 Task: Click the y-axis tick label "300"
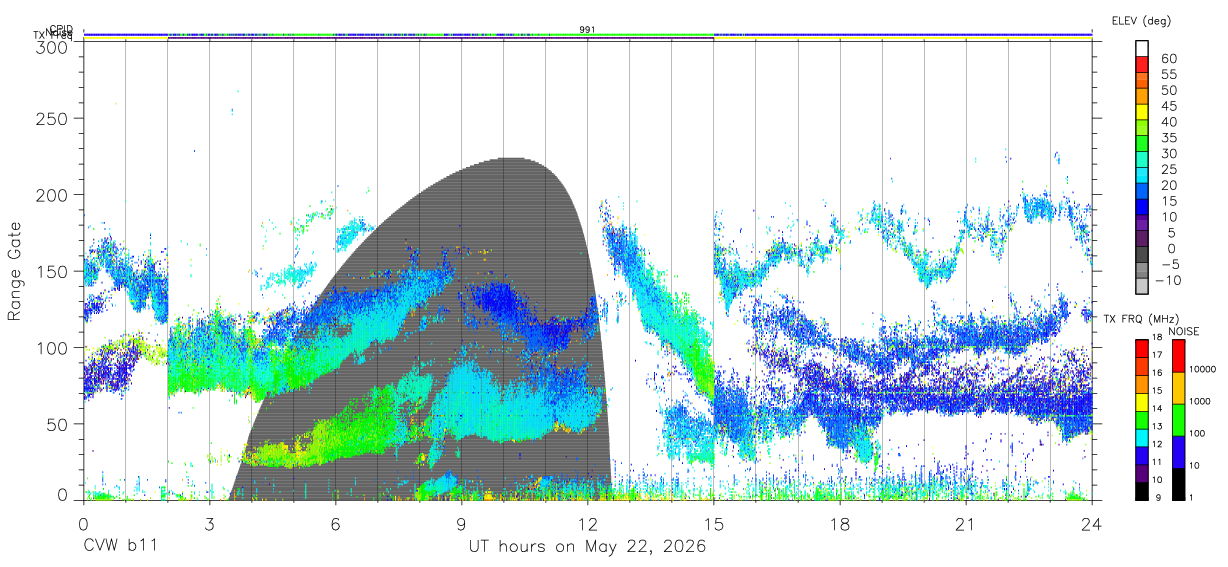tap(52, 46)
